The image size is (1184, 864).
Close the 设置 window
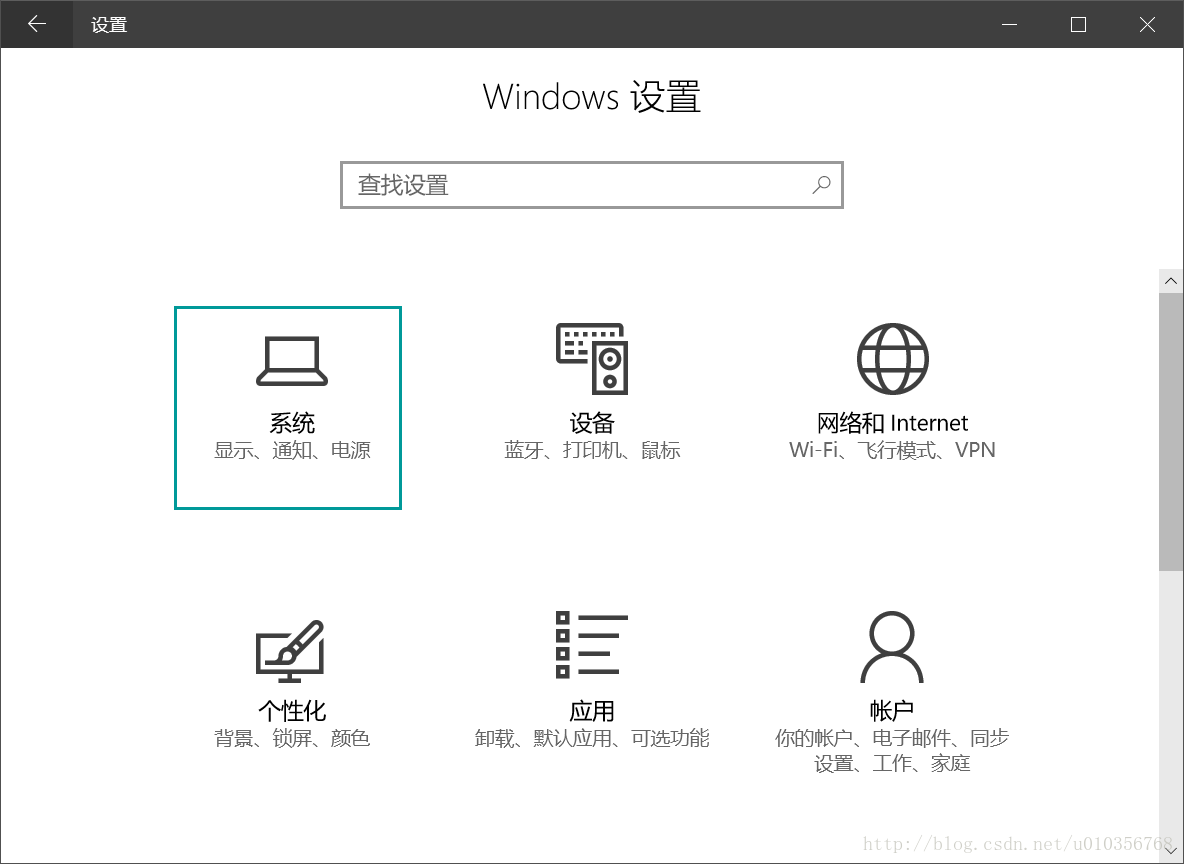[1148, 24]
